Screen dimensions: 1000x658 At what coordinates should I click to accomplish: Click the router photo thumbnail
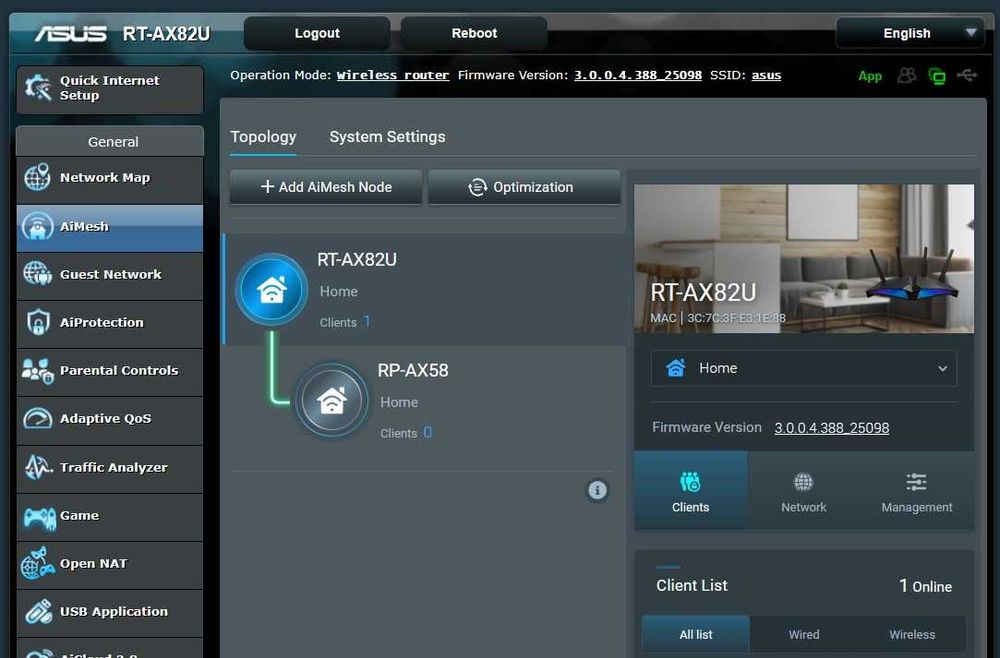click(804, 258)
